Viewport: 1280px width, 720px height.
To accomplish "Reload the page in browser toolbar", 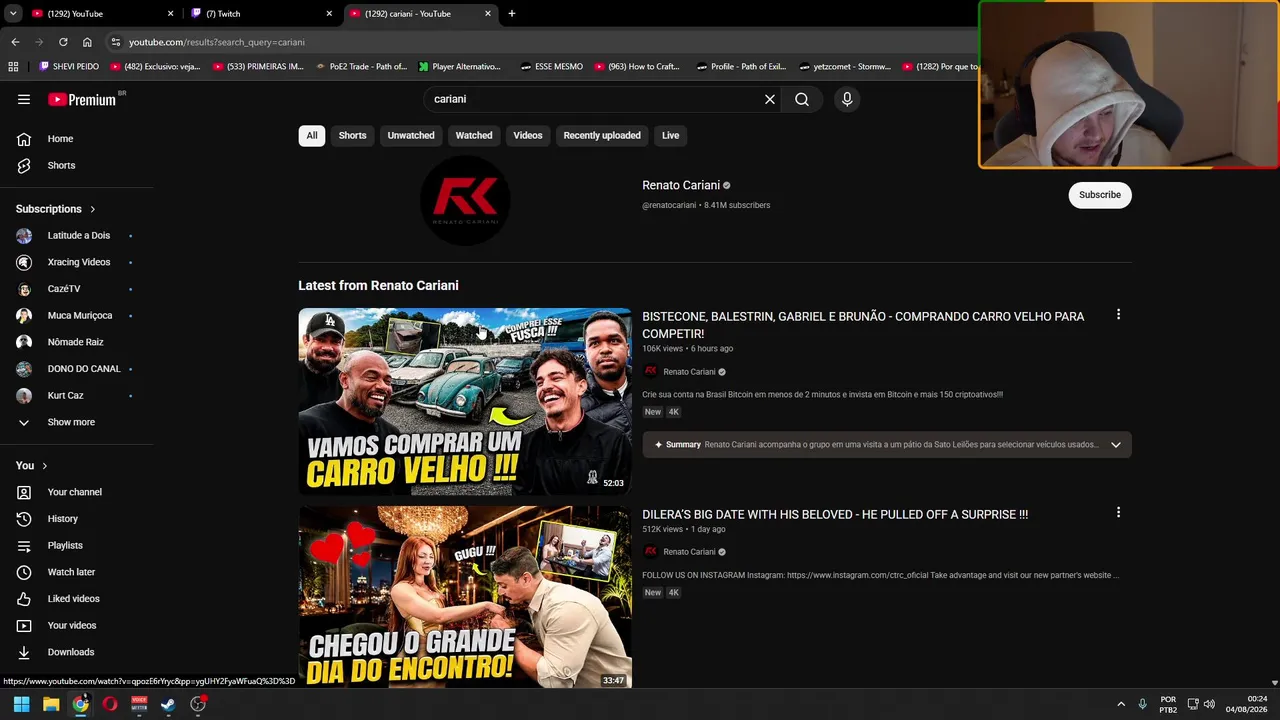I will pos(63,42).
